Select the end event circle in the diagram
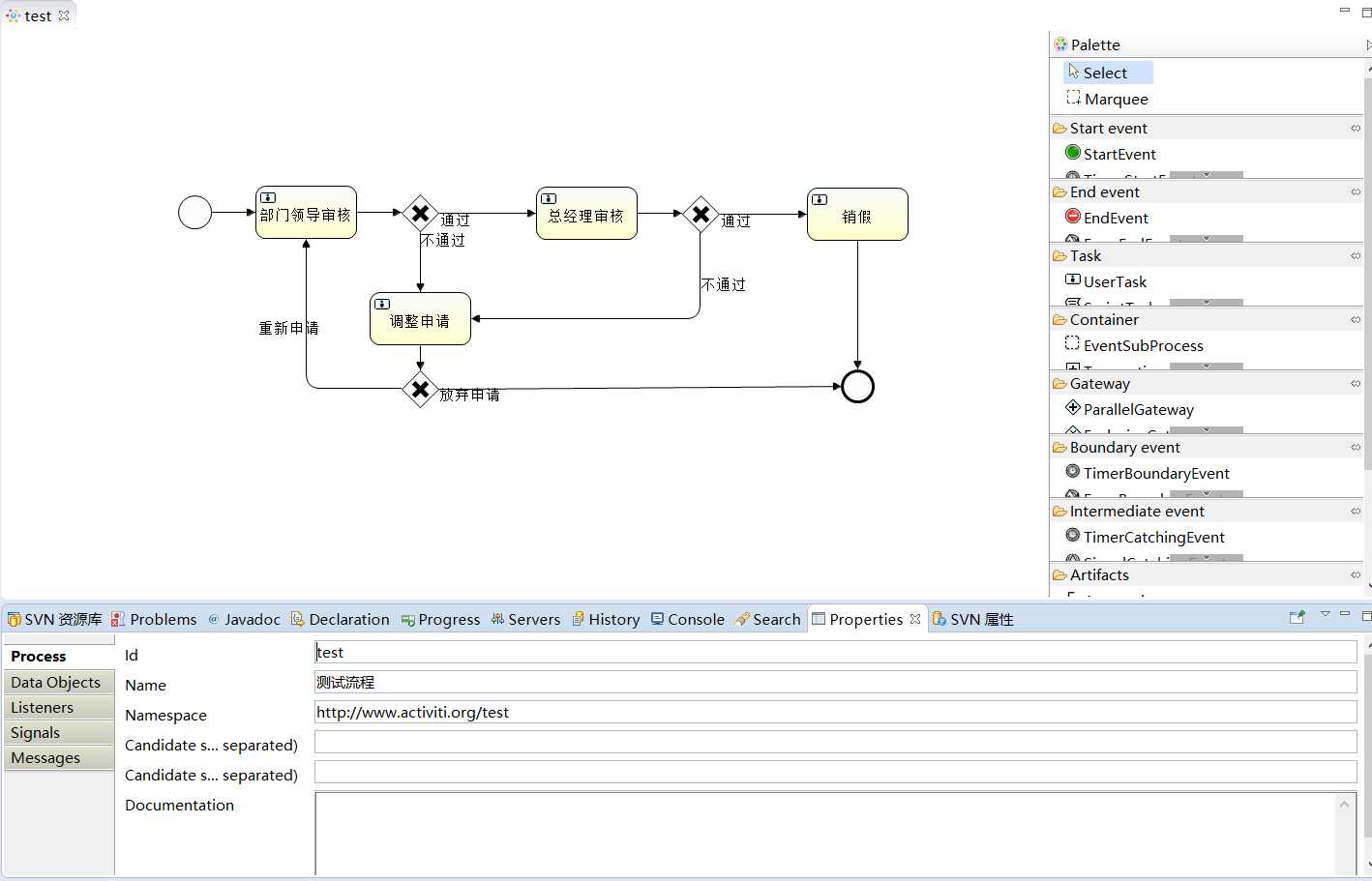Image resolution: width=1372 pixels, height=881 pixels. coord(857,387)
